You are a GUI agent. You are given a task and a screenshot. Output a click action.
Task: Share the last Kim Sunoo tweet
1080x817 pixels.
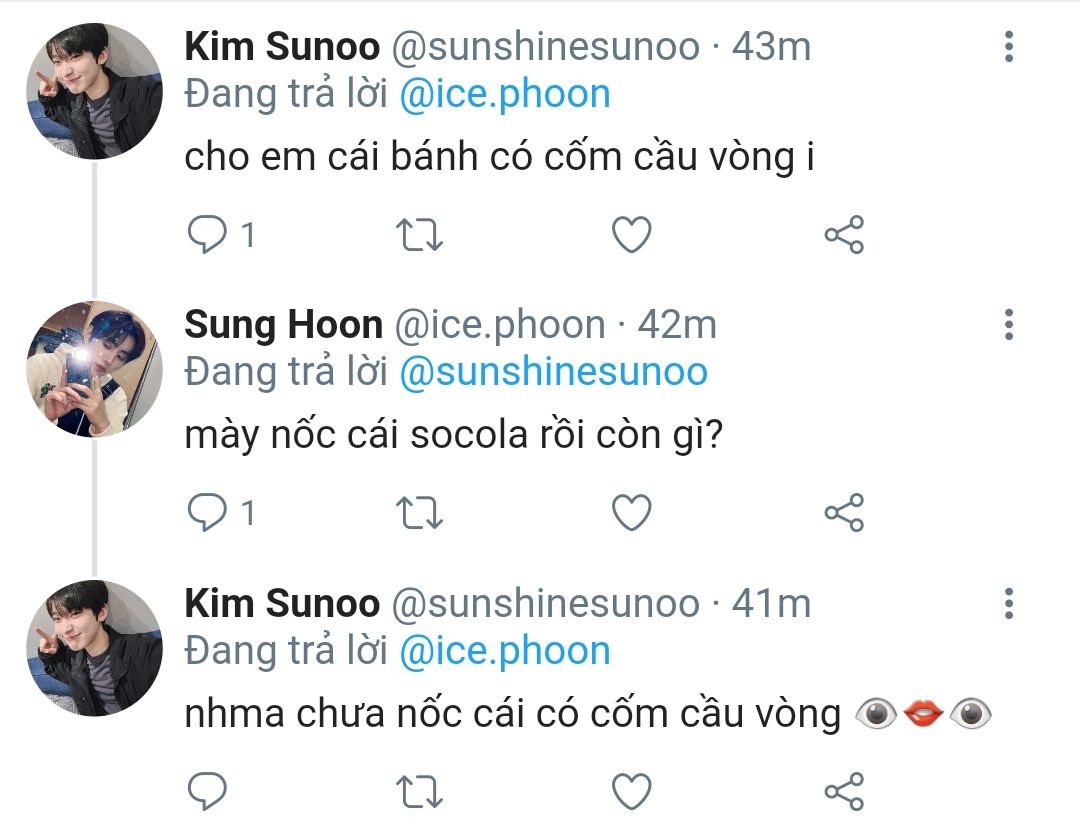(843, 791)
